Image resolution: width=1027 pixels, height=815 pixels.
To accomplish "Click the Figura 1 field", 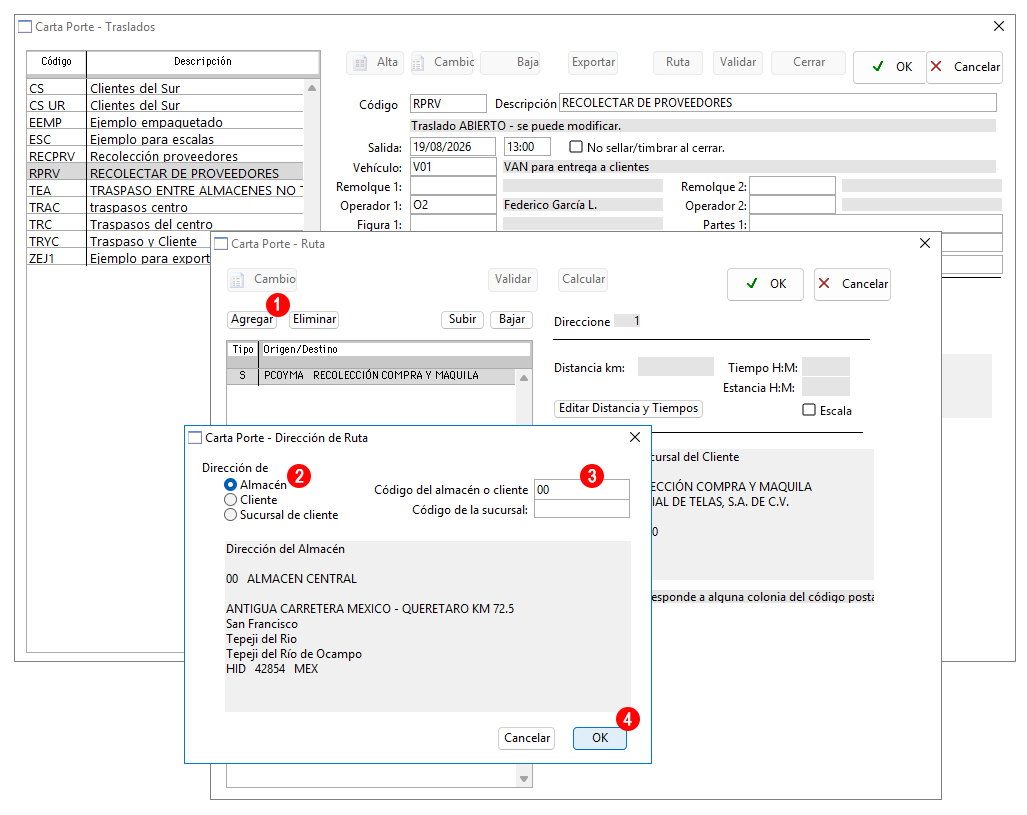I will 453,224.
